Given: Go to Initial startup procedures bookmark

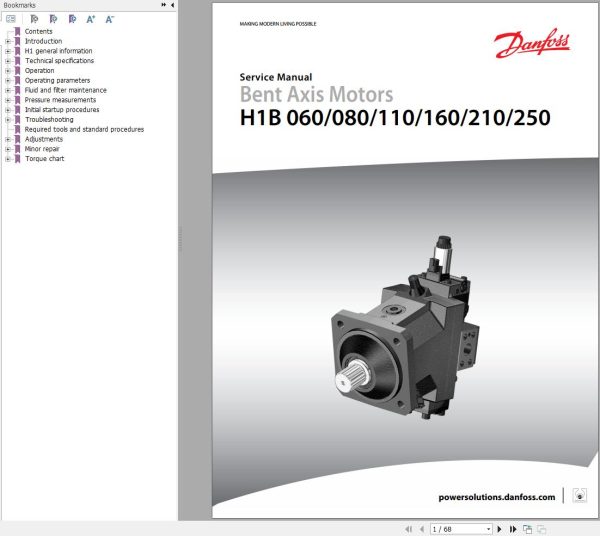Looking at the screenshot, I should 62,109.
